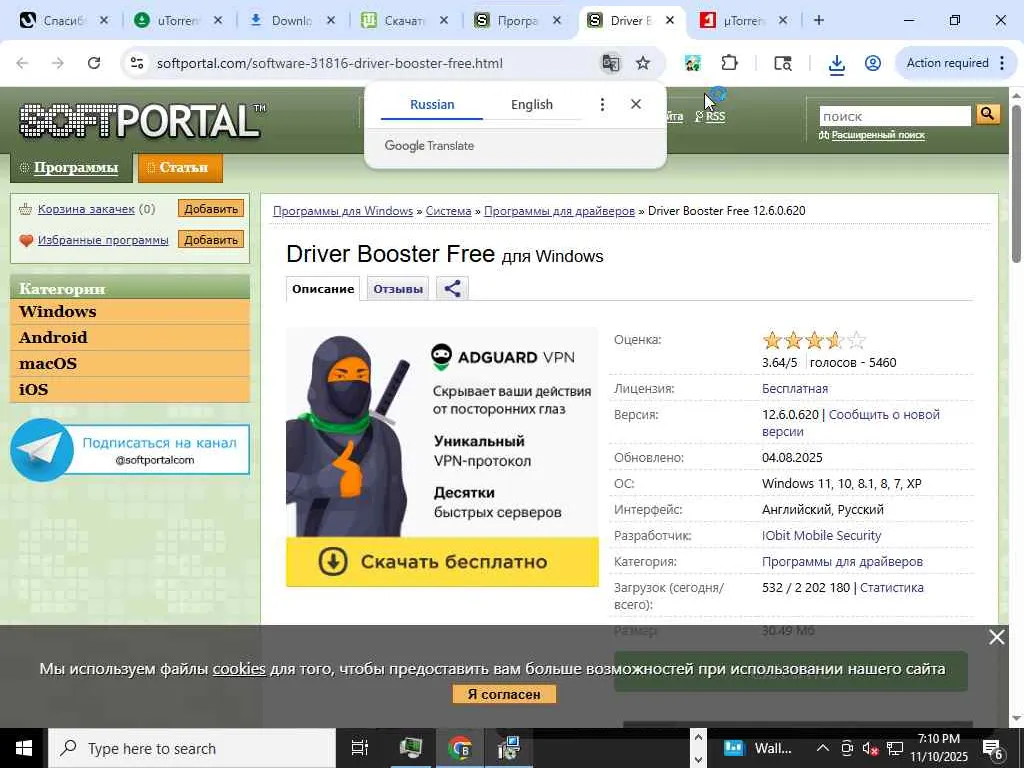Image resolution: width=1024 pixels, height=768 pixels.
Task: Open the Chrome icon in taskbar
Action: pos(460,748)
